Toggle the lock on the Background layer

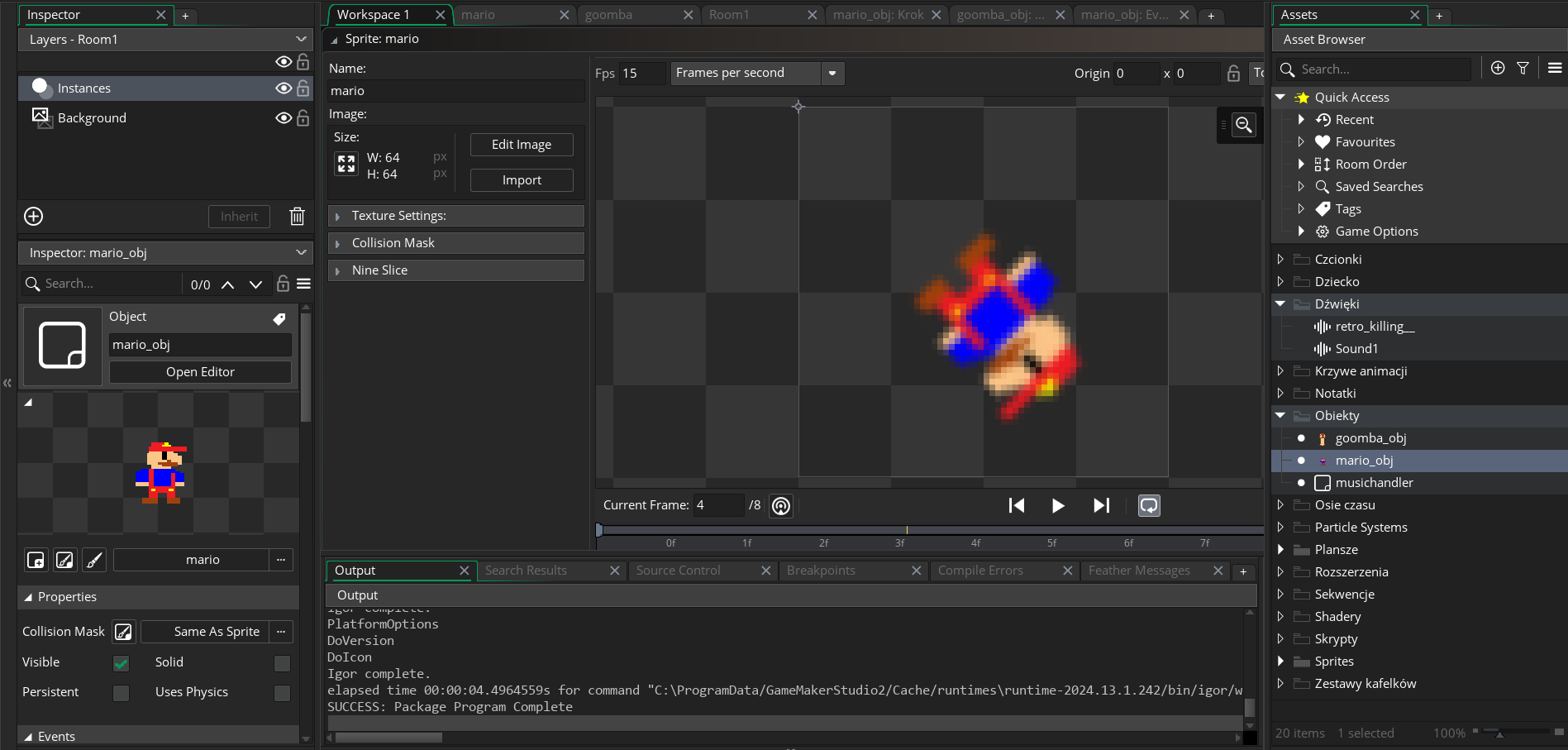tap(303, 118)
